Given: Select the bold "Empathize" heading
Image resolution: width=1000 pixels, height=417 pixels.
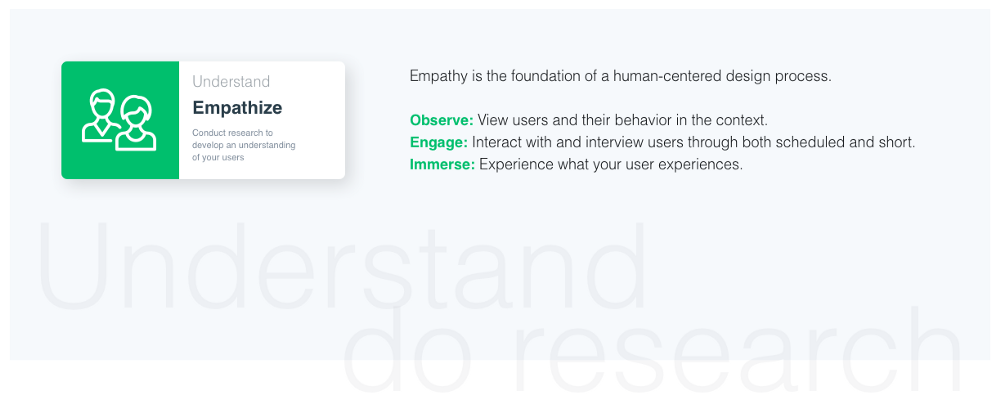Looking at the screenshot, I should 237,108.
